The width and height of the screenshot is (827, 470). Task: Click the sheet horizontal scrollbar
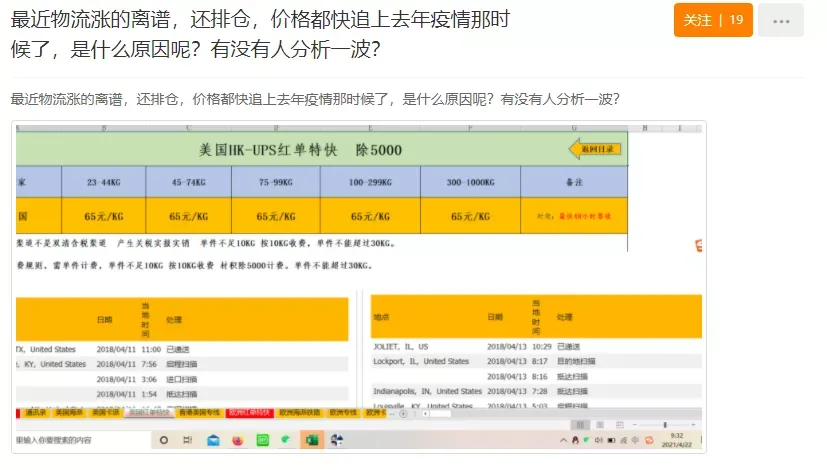tap(435, 414)
